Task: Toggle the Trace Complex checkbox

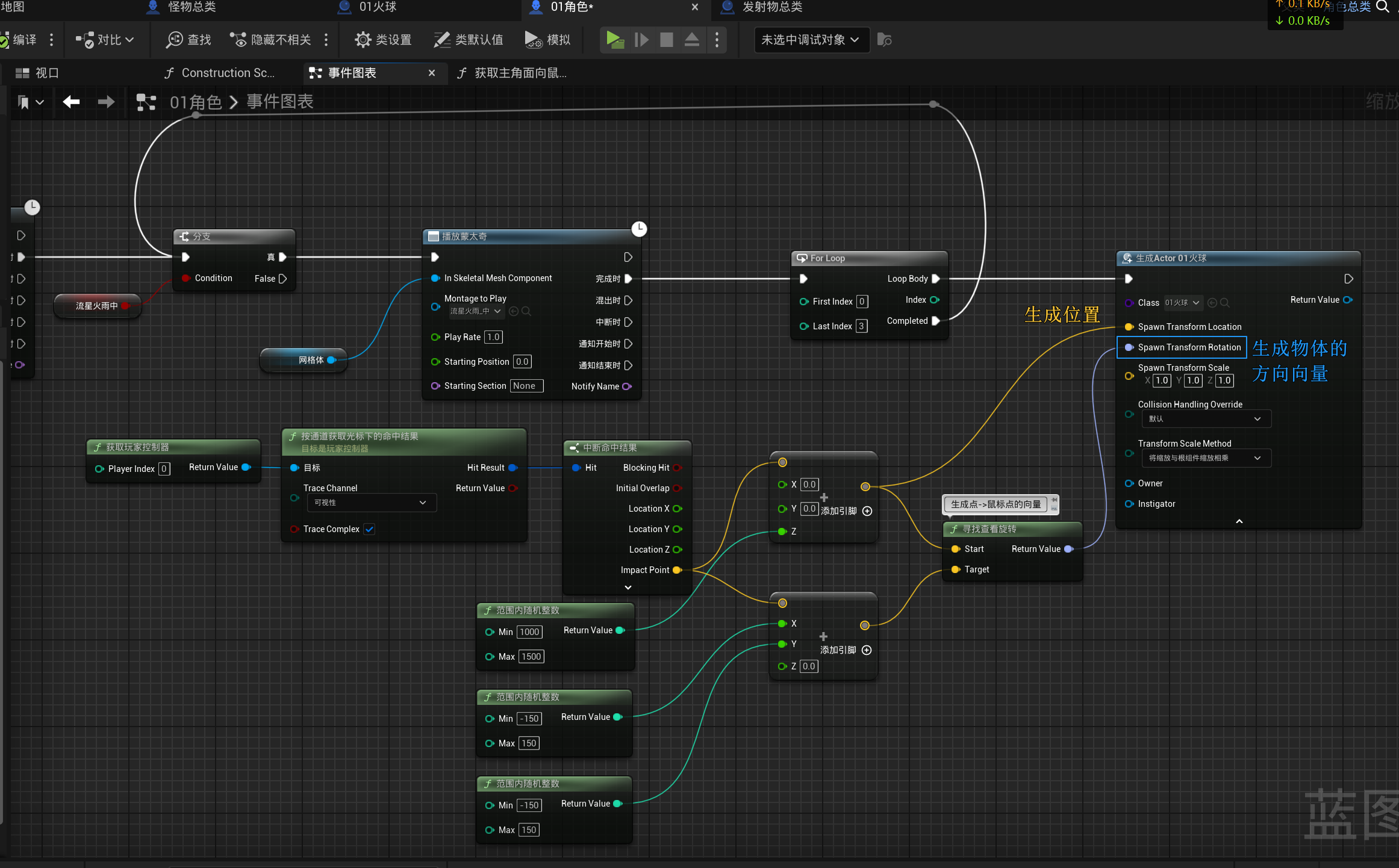Action: (x=370, y=529)
